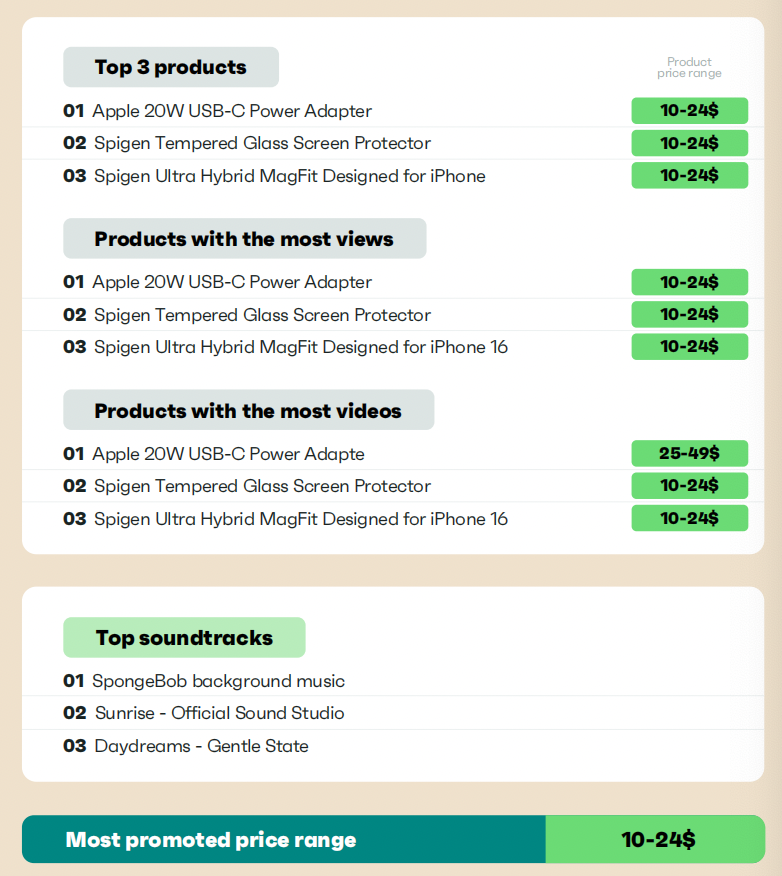Click the Product price range column label

[x=689, y=68]
